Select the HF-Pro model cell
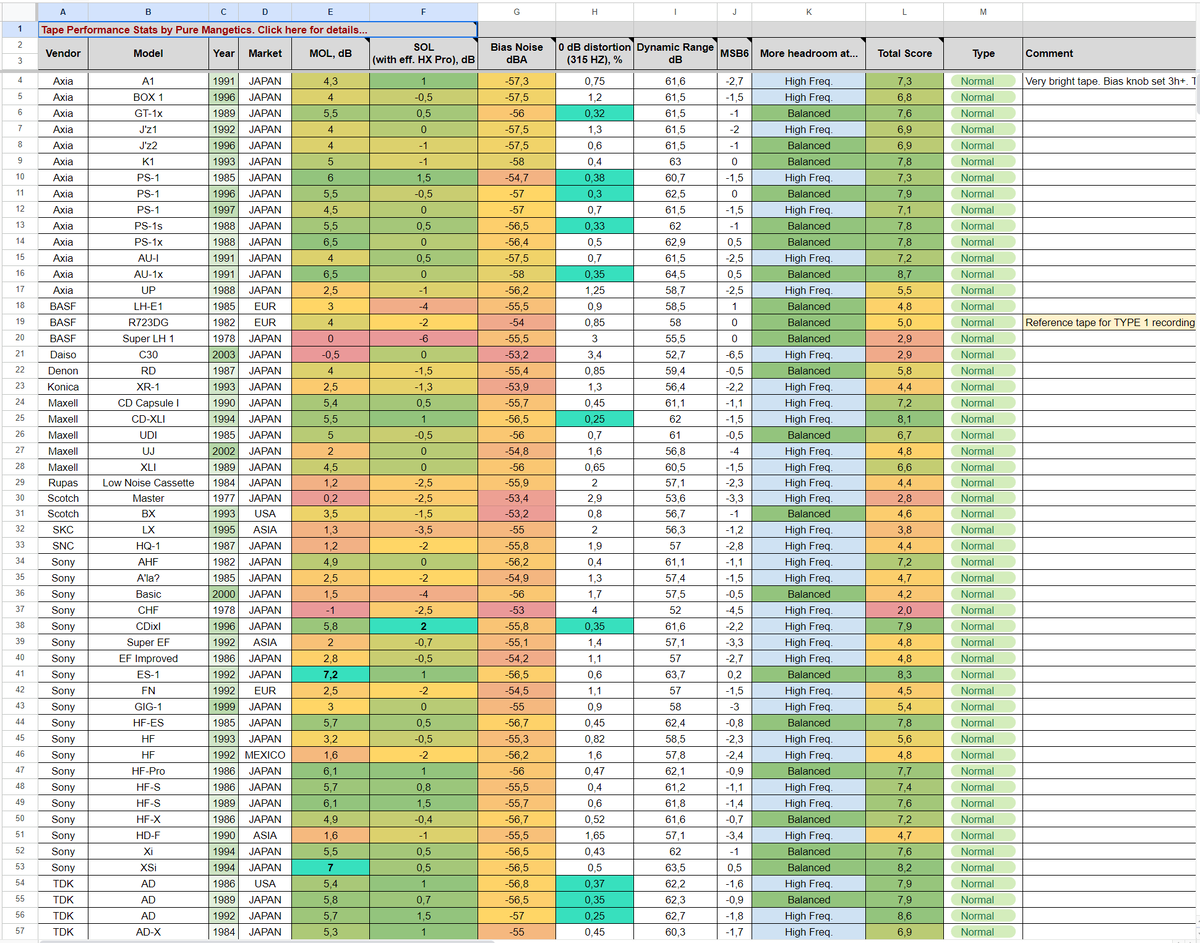The image size is (1200, 943). [x=148, y=771]
